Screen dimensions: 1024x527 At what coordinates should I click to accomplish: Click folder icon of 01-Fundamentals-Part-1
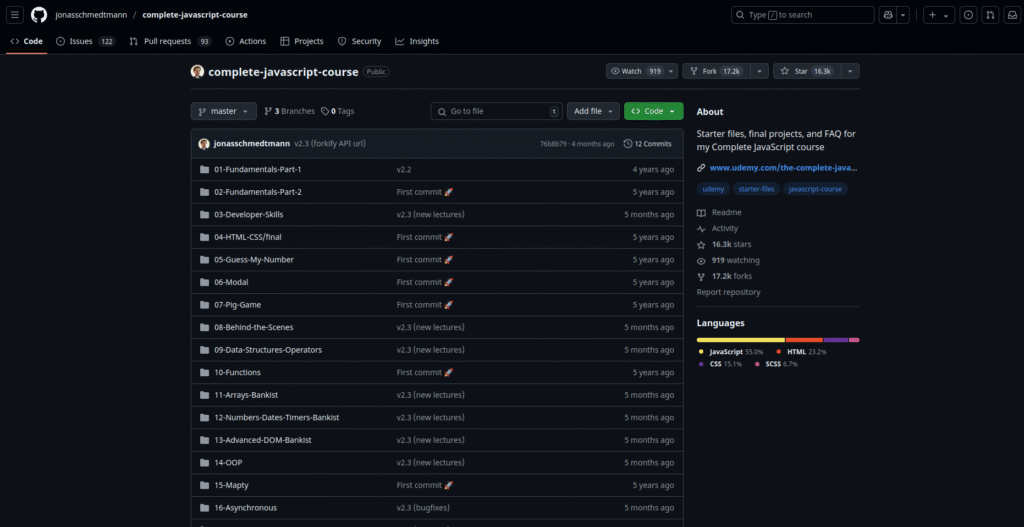tap(204, 169)
